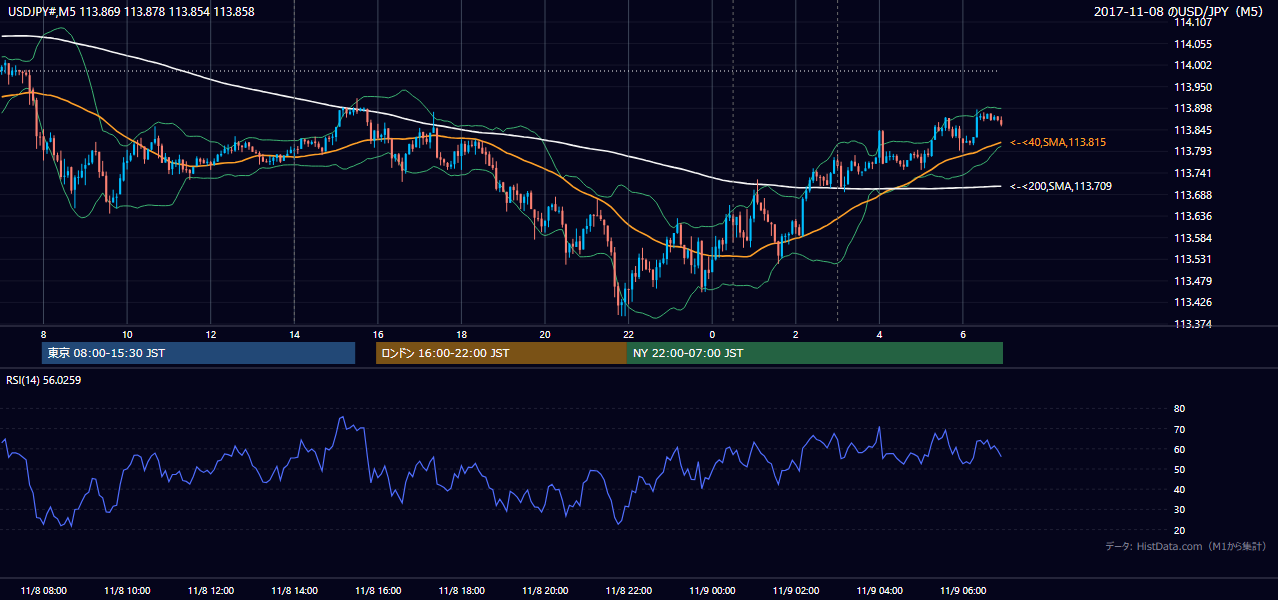The image size is (1278, 600).
Task: Click hour tick 18 under price chart
Action: click(x=461, y=334)
